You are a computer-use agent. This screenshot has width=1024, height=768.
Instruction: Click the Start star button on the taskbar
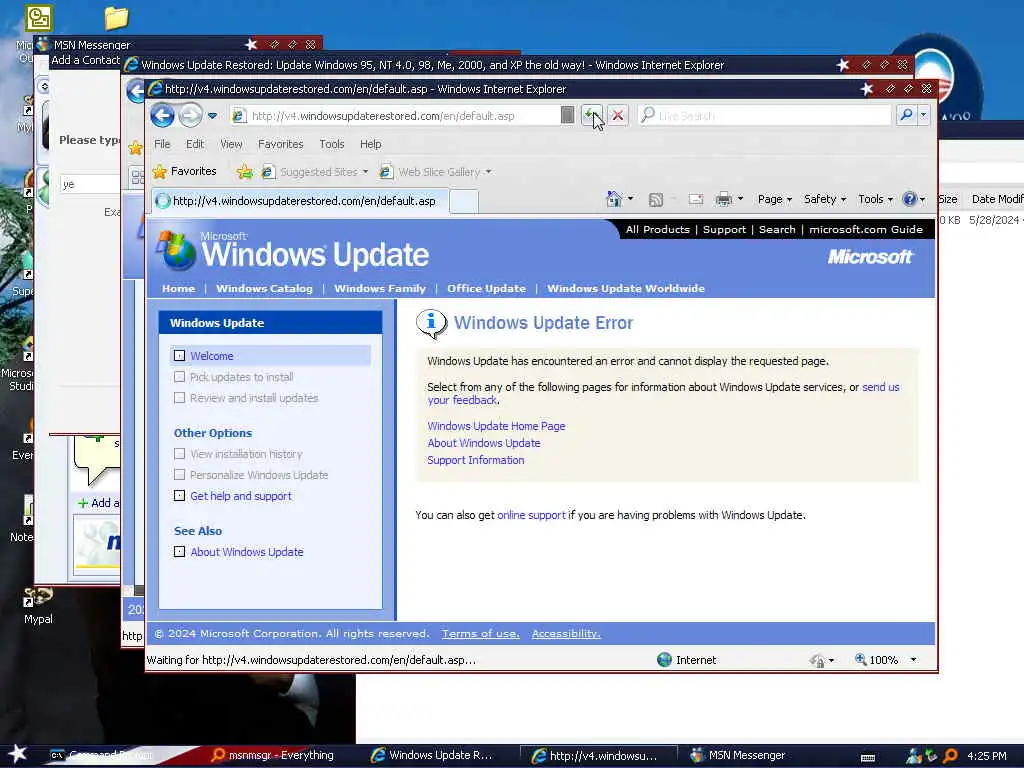coord(17,754)
